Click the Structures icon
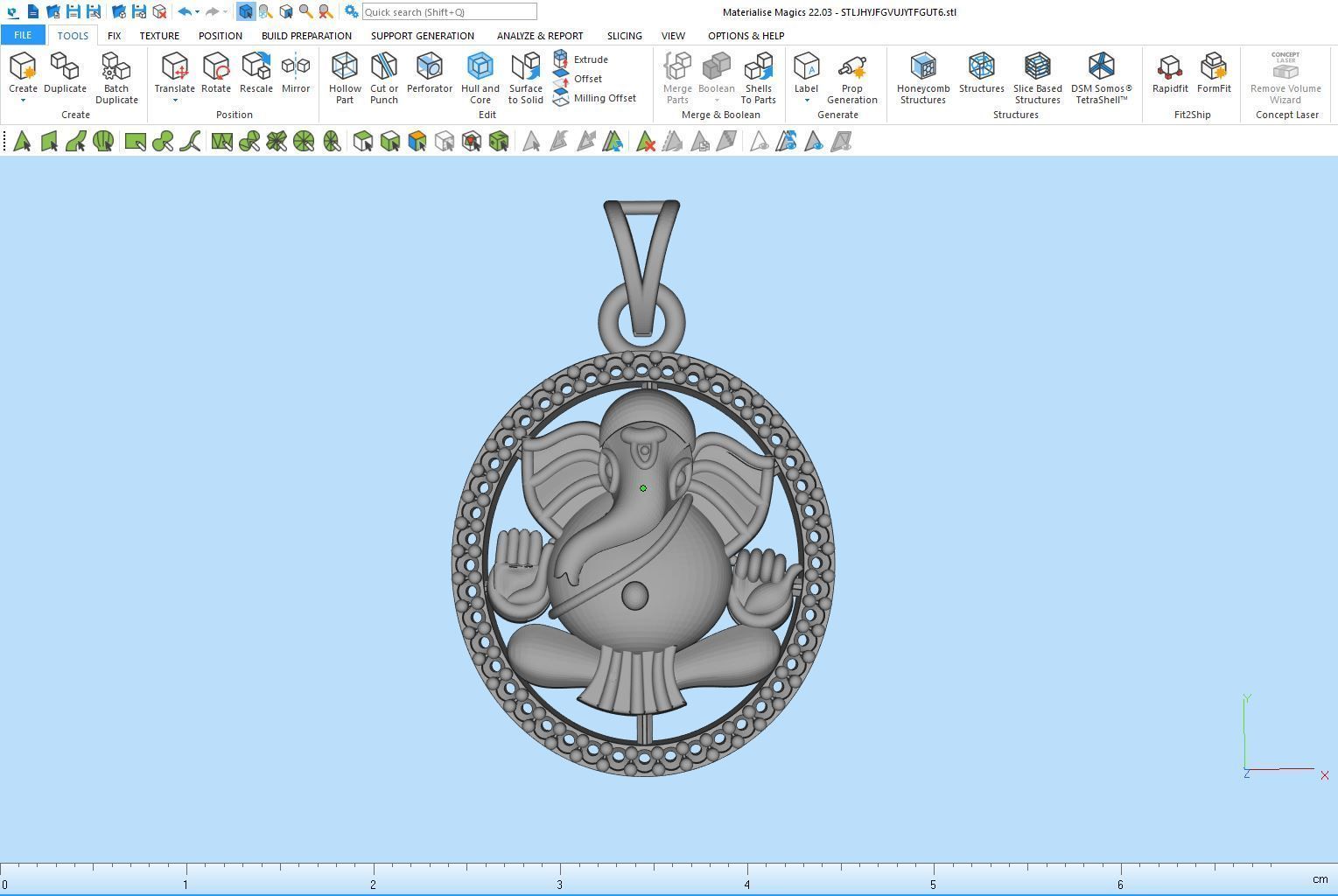Screen dimensions: 1338x896 click(x=981, y=73)
